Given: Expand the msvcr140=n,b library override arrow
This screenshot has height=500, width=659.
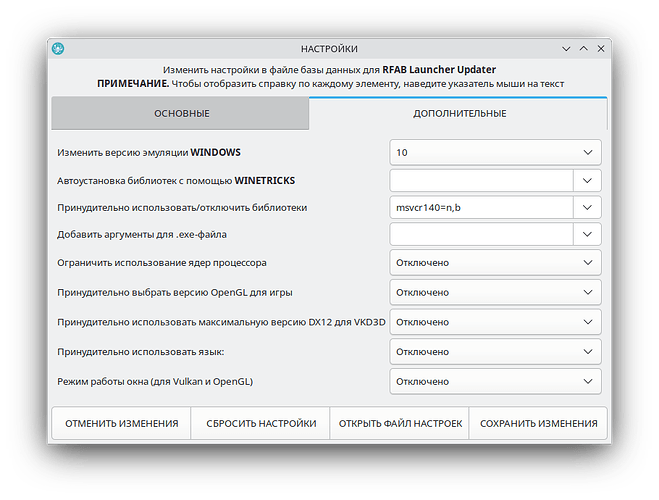Looking at the screenshot, I should point(587,208).
